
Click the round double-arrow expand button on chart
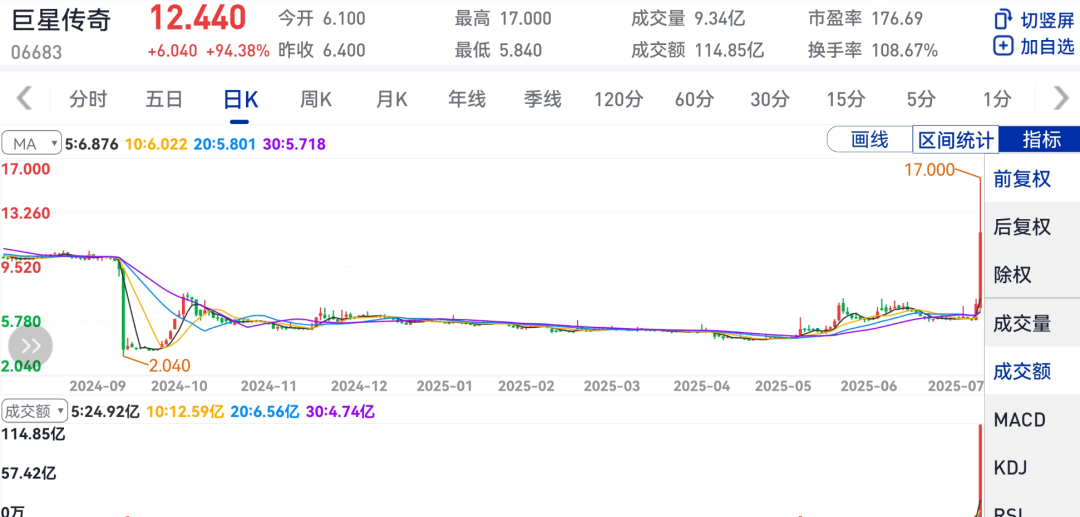coord(30,346)
